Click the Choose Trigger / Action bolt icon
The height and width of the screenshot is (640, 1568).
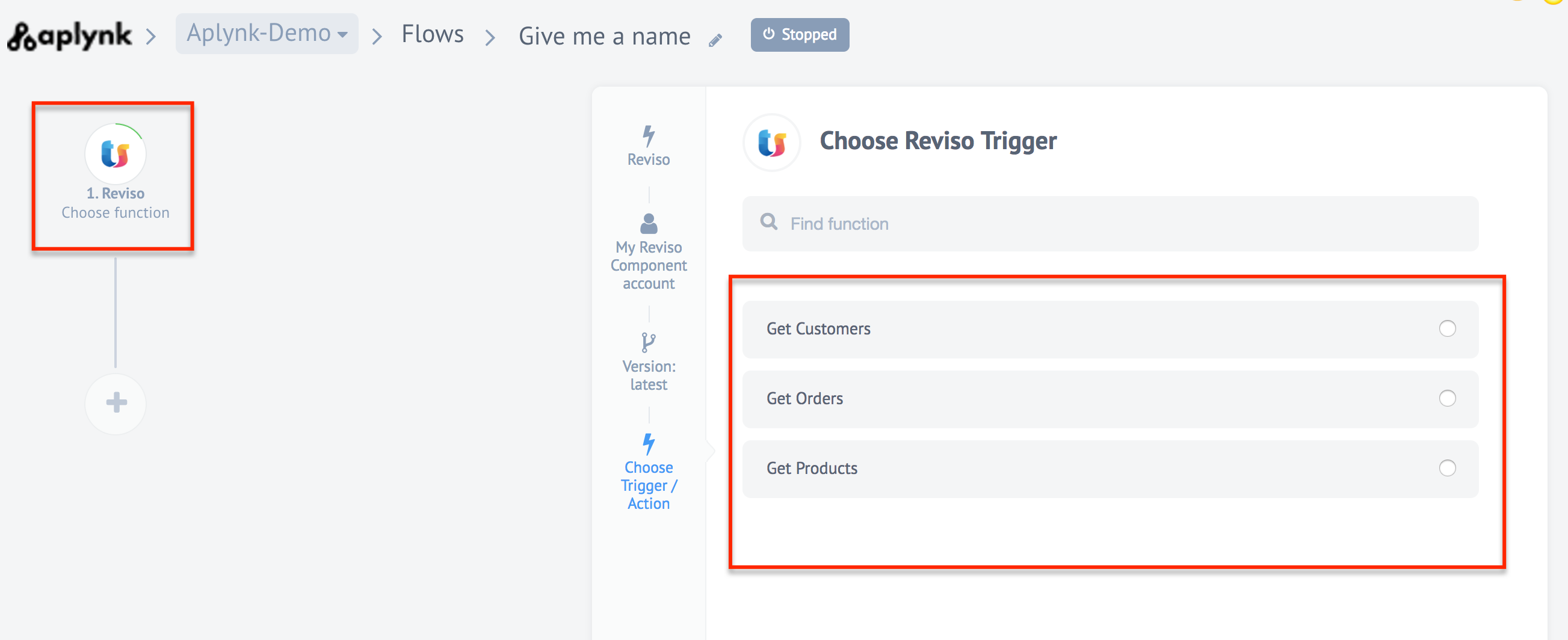click(x=648, y=444)
